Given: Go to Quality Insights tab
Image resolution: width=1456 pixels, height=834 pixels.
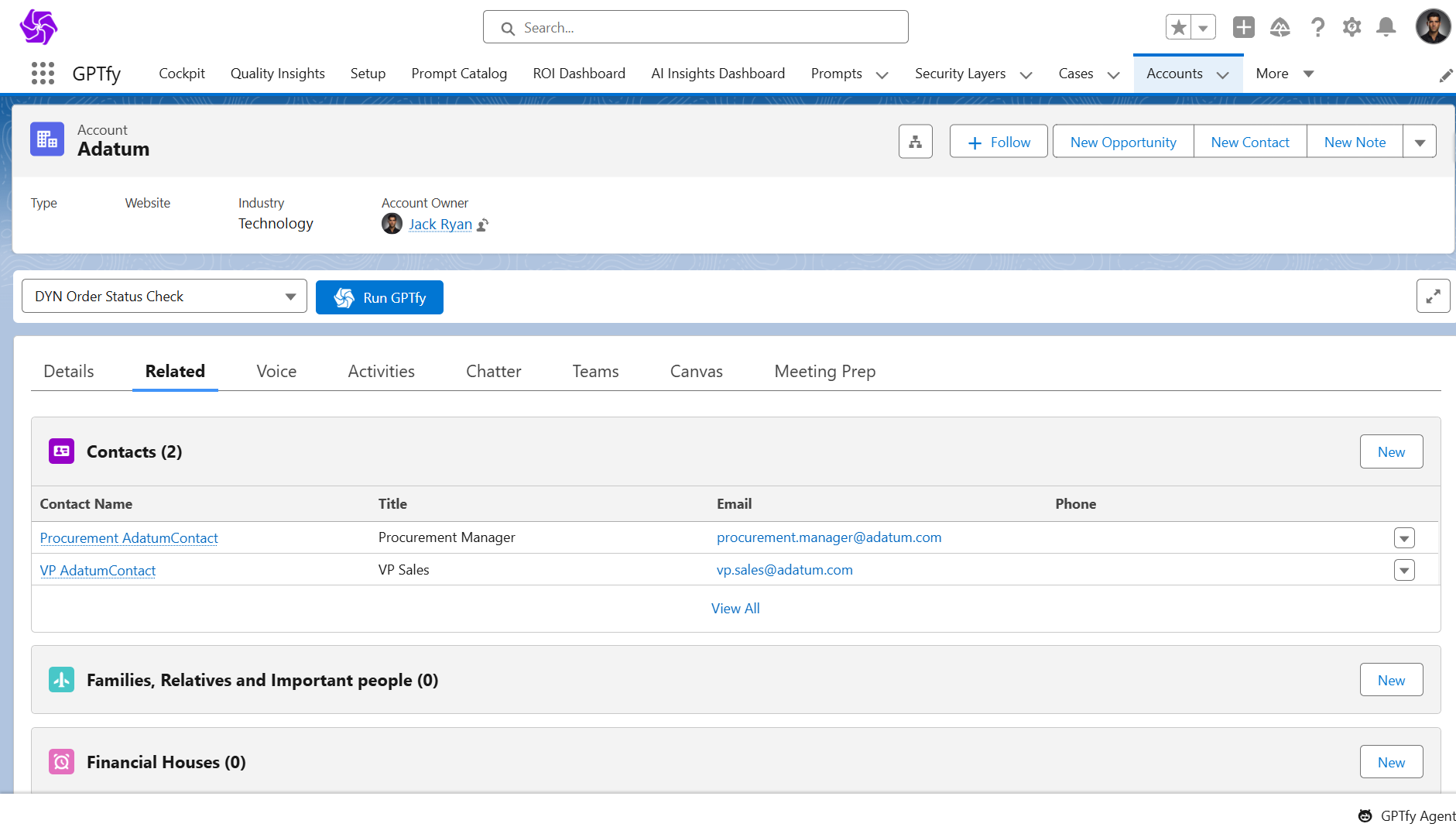Looking at the screenshot, I should pos(278,74).
